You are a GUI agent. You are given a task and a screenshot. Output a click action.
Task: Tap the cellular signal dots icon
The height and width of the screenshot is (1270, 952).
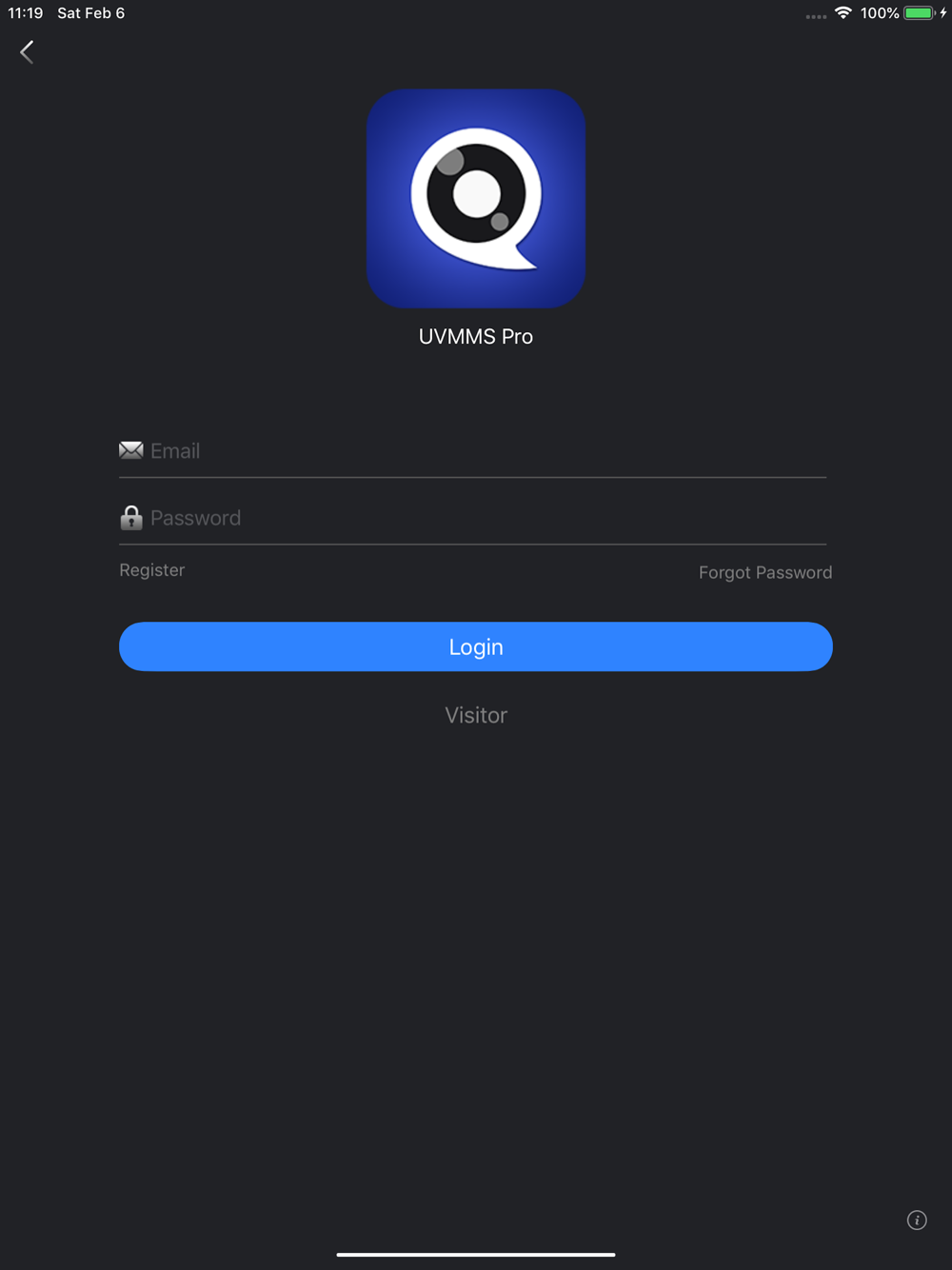816,16
